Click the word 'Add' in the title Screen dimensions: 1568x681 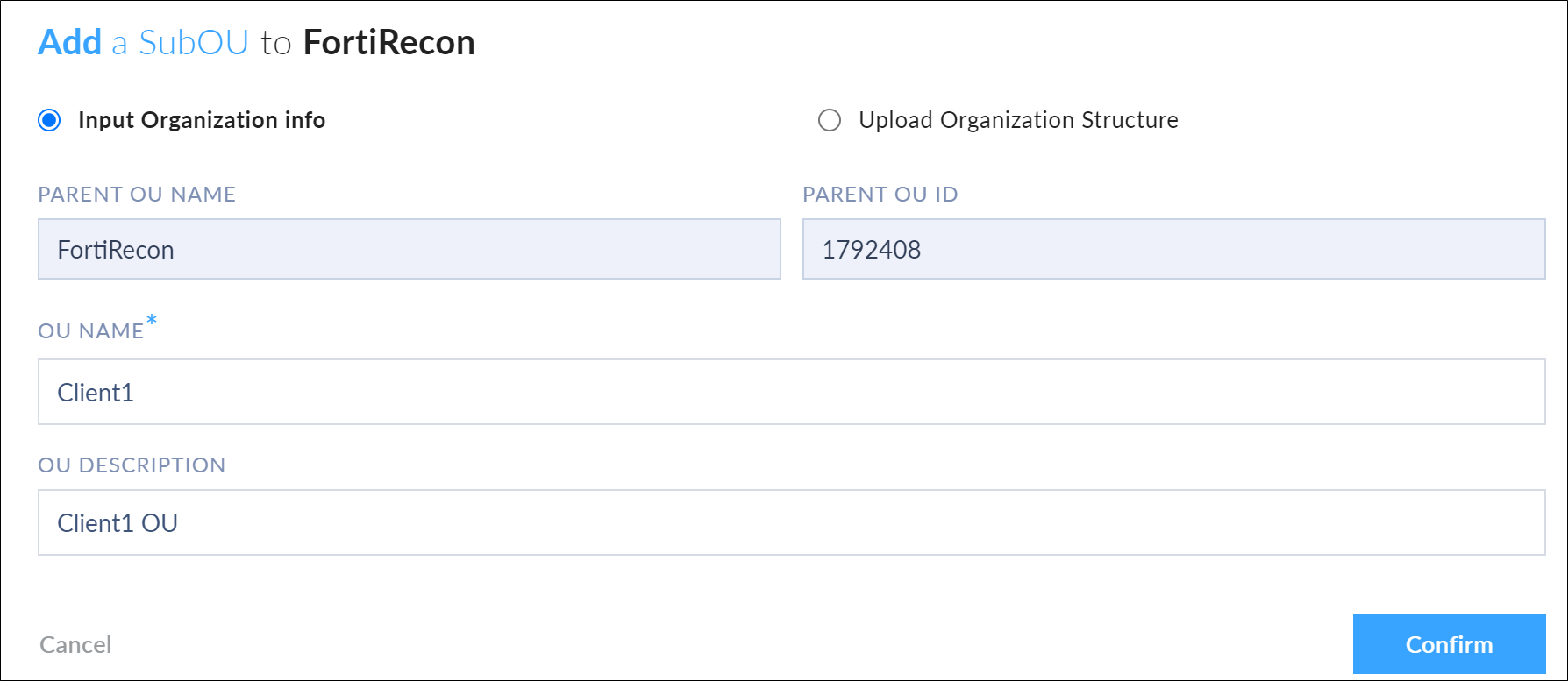(70, 43)
